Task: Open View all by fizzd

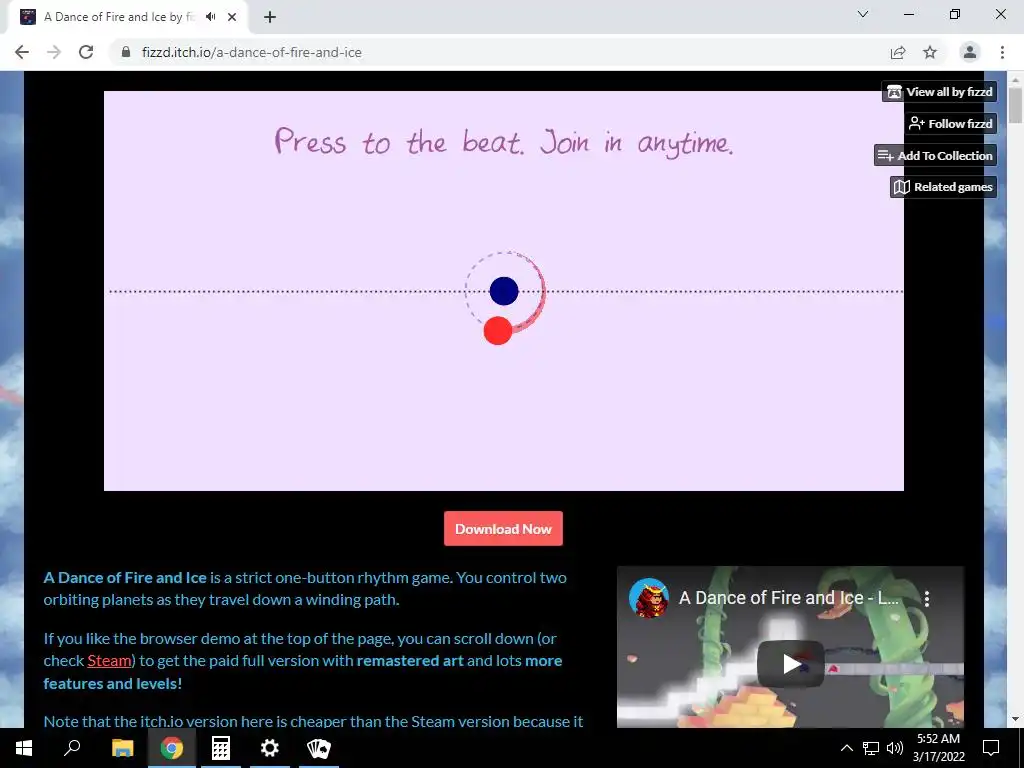Action: [939, 92]
